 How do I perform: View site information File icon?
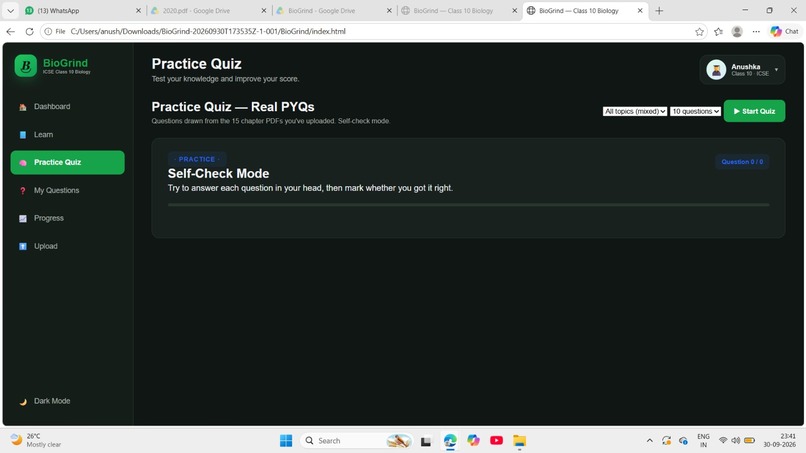[55, 31]
